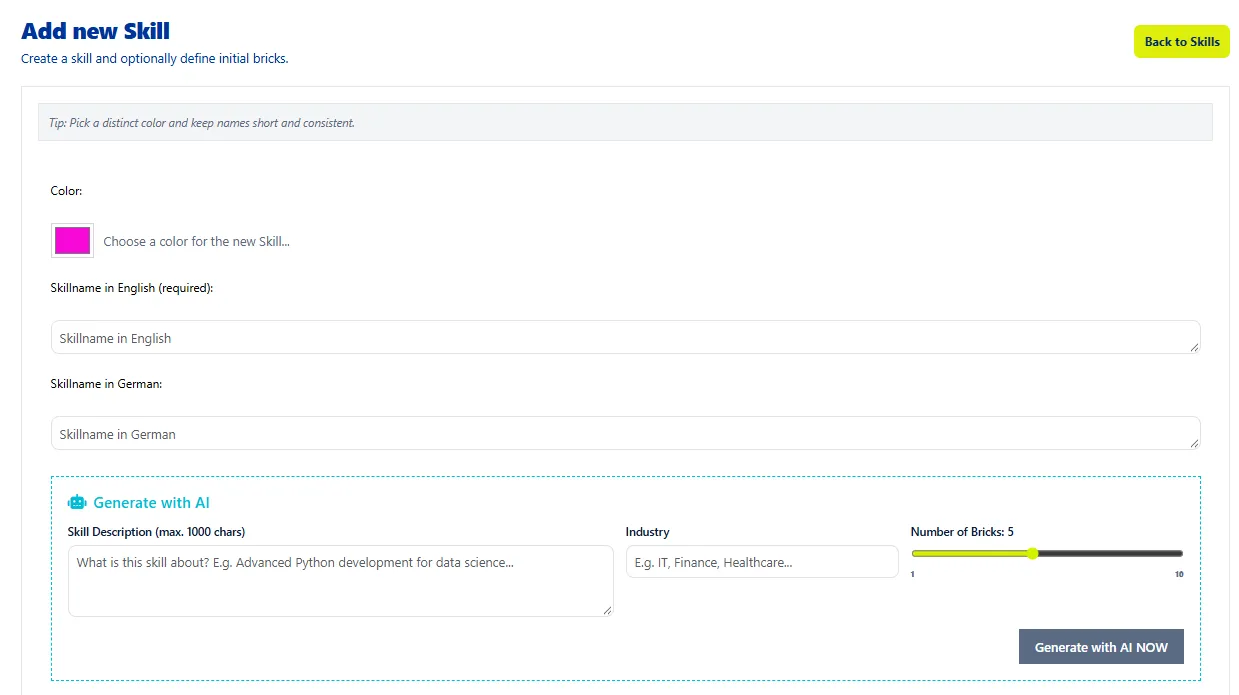Viewport: 1239px width, 695px height.
Task: Click the robot icon beside Generate with AI
Action: [x=77, y=502]
